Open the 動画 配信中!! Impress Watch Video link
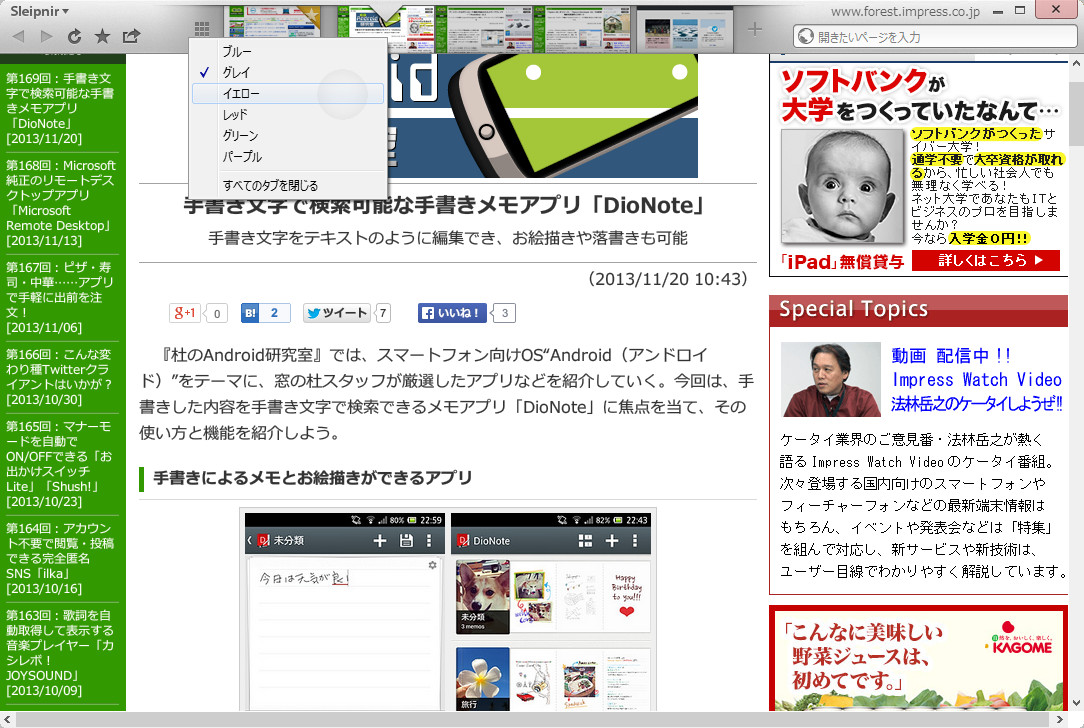Viewport: 1084px width, 728px height. [x=976, y=368]
